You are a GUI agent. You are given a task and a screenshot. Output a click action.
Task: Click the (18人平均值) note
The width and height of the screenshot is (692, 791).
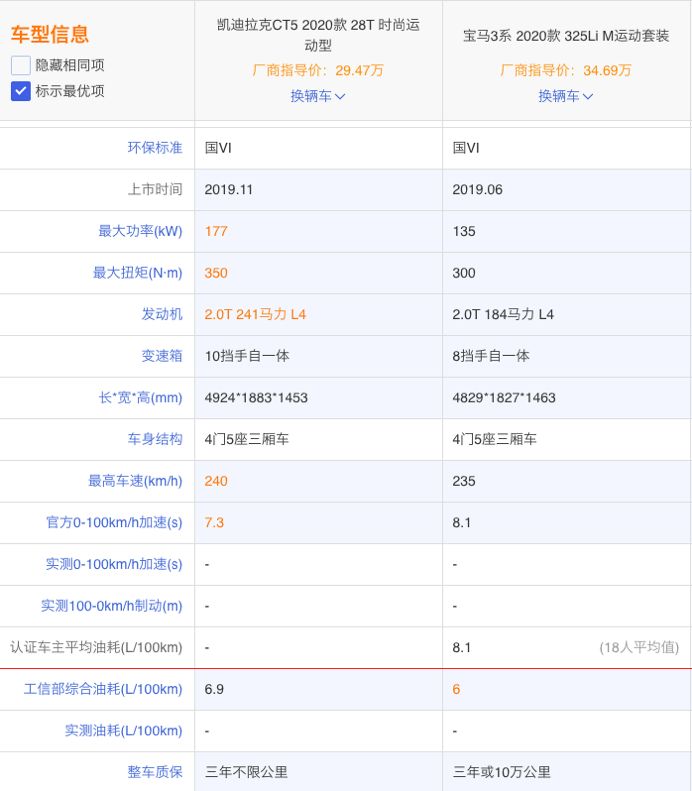point(639,647)
